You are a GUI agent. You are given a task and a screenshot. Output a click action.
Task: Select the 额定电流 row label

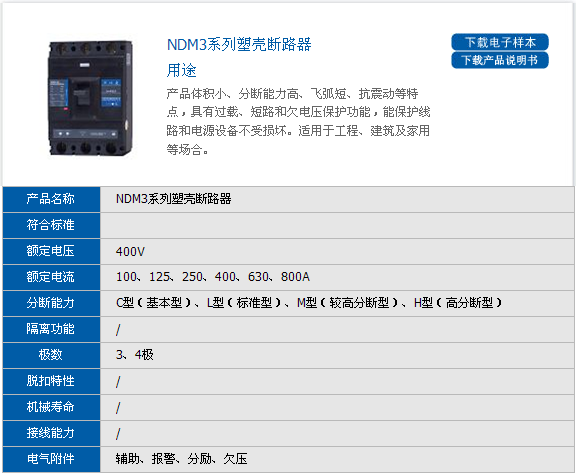(x=51, y=277)
